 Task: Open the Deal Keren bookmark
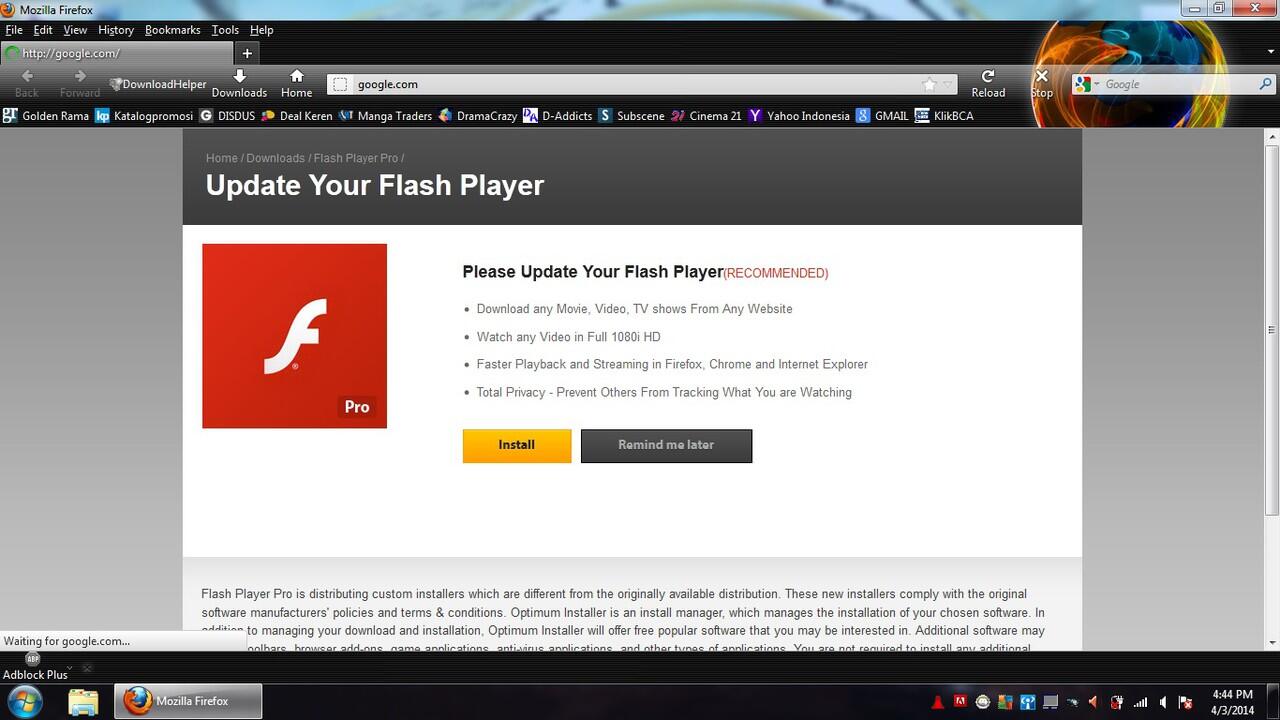click(x=296, y=116)
